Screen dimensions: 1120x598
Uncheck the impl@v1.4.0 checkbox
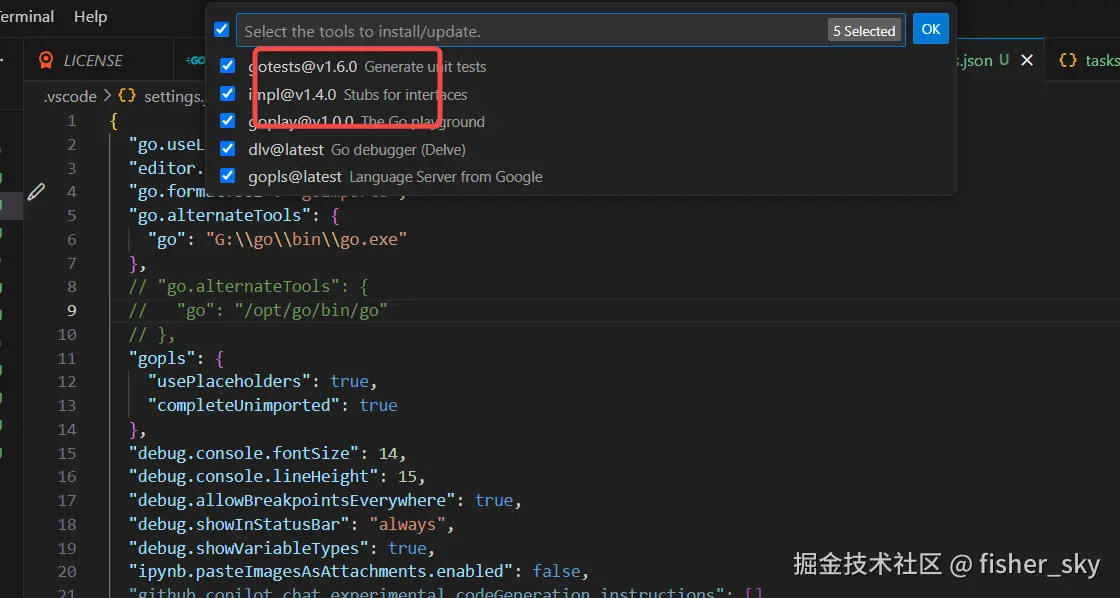228,94
